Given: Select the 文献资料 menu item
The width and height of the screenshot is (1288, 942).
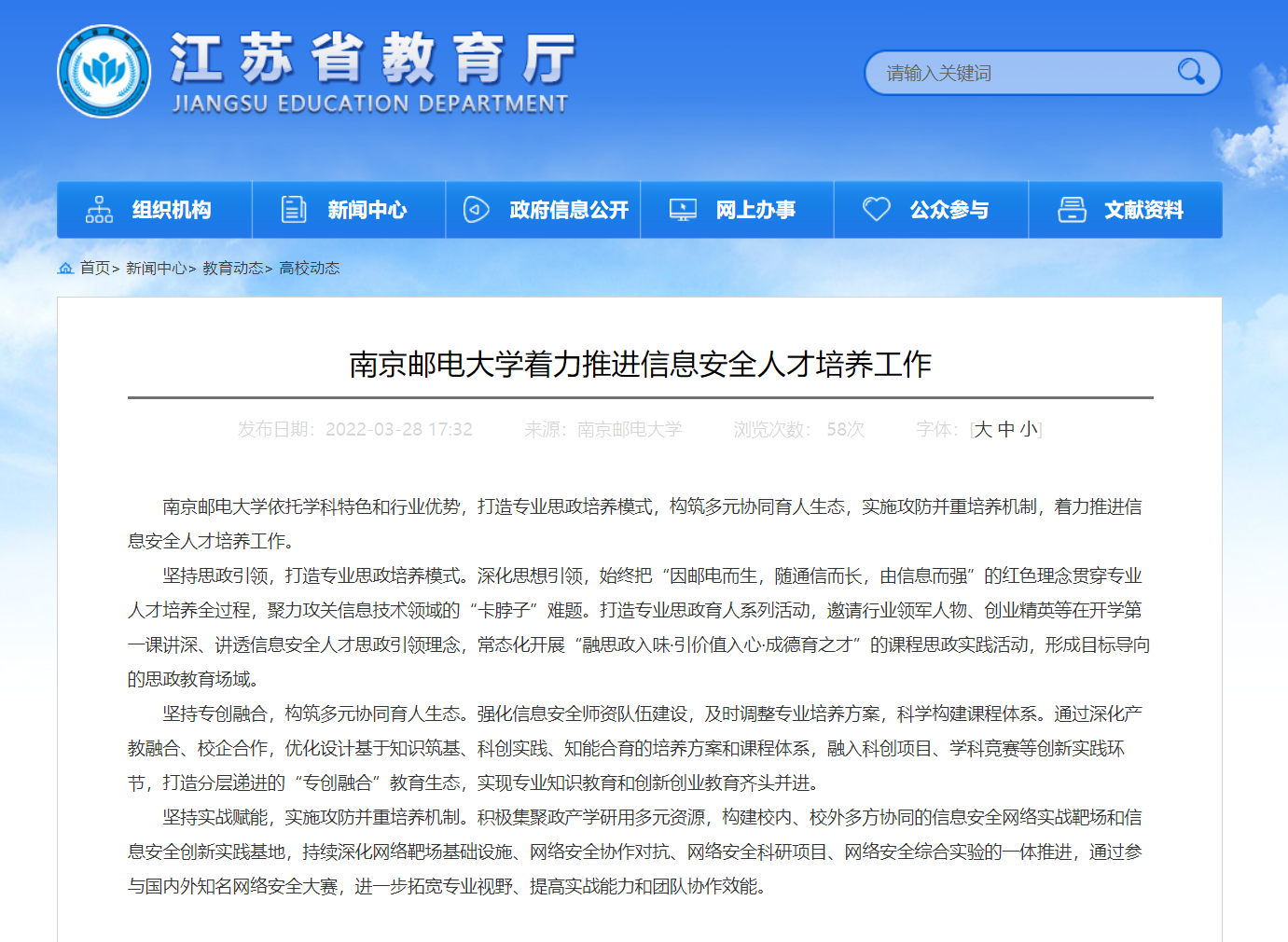Looking at the screenshot, I should pyautogui.click(x=1143, y=210).
